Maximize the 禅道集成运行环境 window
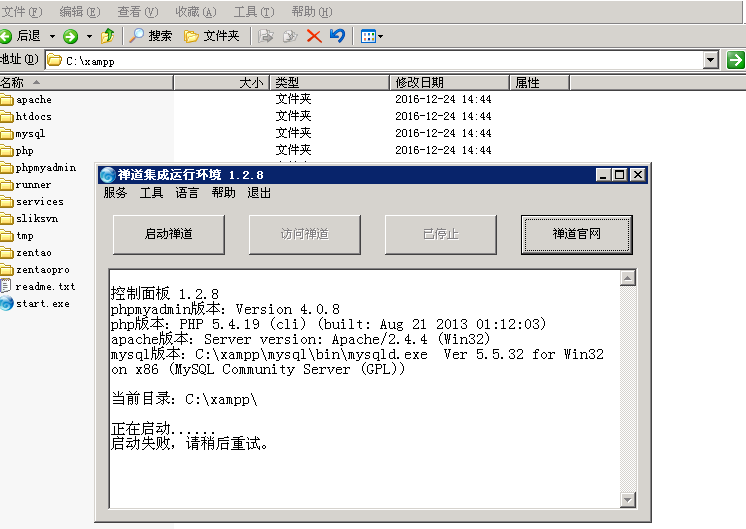The width and height of the screenshot is (746, 529). click(x=619, y=175)
